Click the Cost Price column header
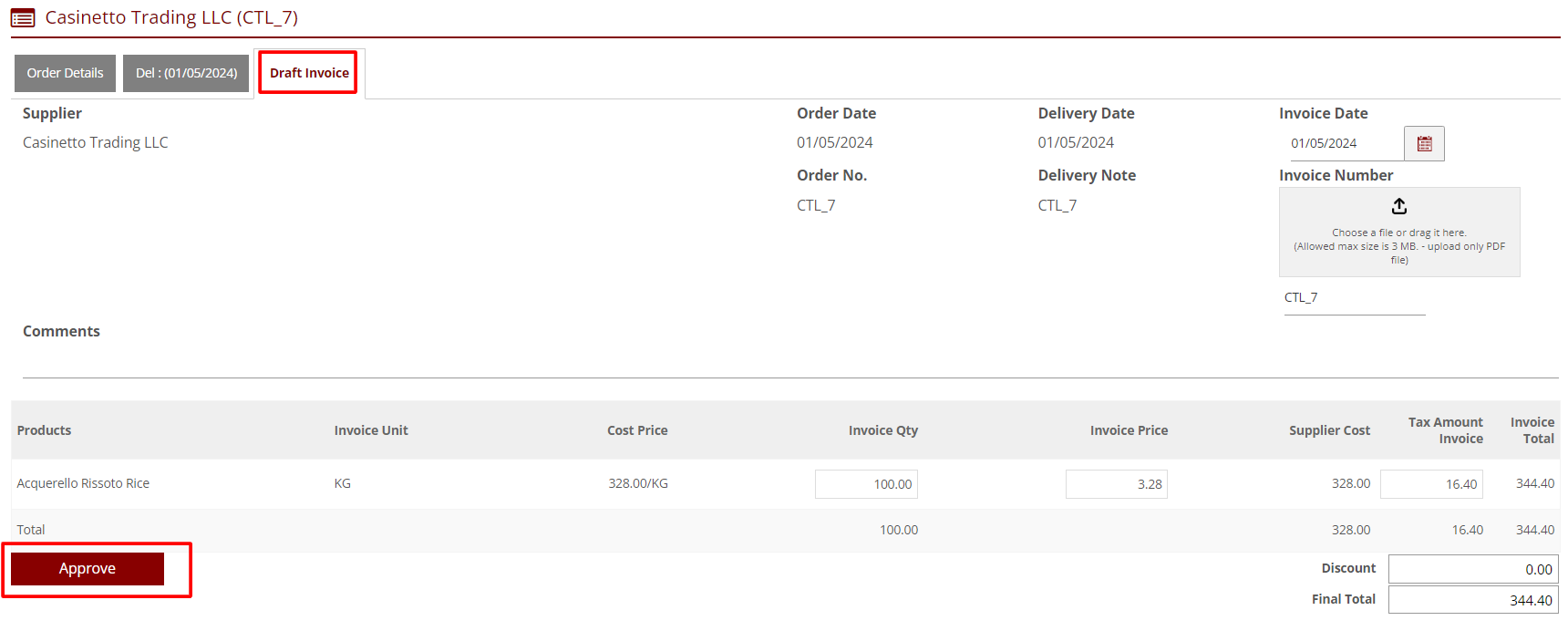The width and height of the screenshot is (1568, 631). [x=637, y=430]
